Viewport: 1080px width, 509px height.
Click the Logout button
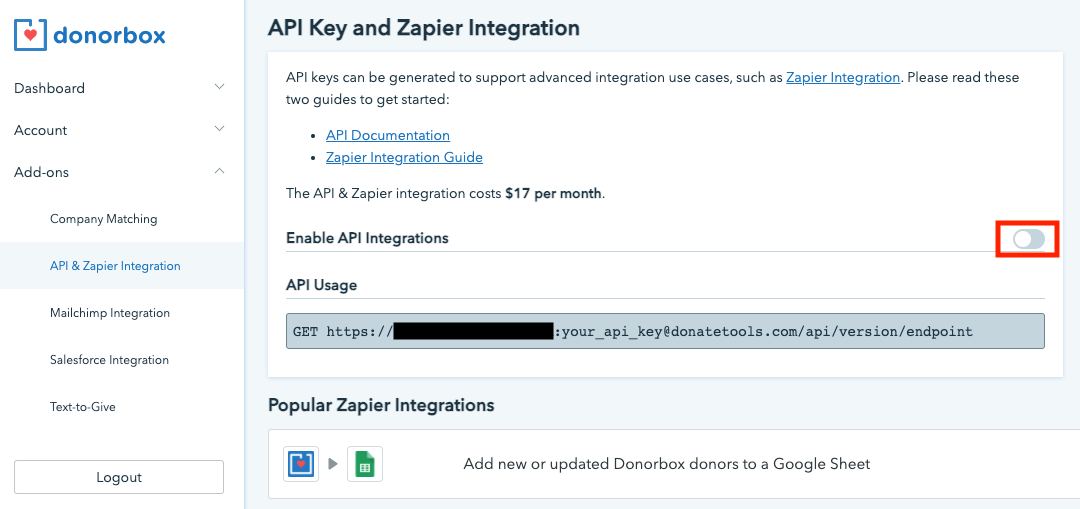click(x=118, y=477)
